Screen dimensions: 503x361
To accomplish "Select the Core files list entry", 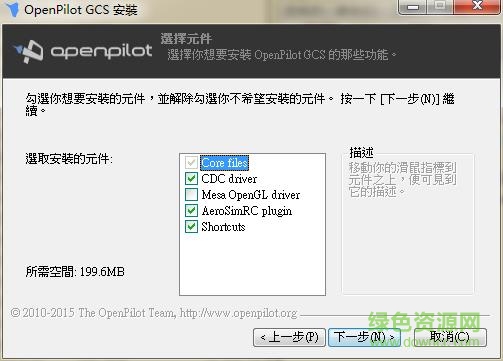I will click(224, 163).
